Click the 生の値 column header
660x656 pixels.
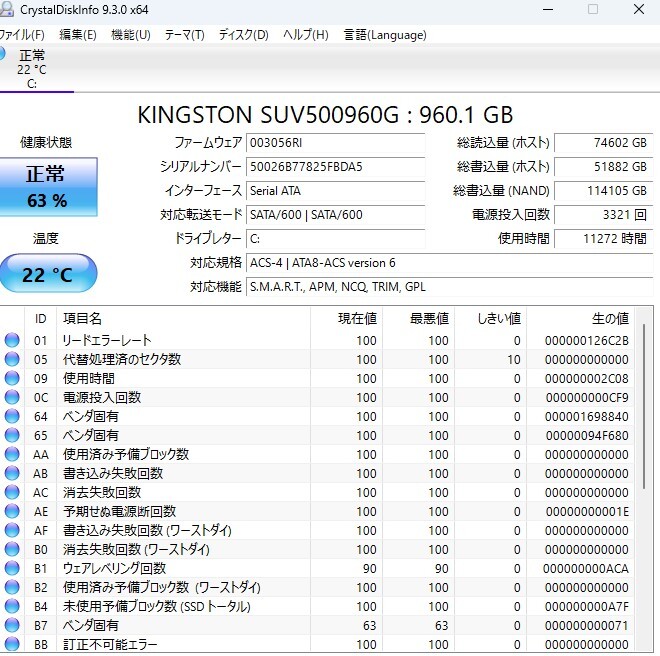pos(580,318)
